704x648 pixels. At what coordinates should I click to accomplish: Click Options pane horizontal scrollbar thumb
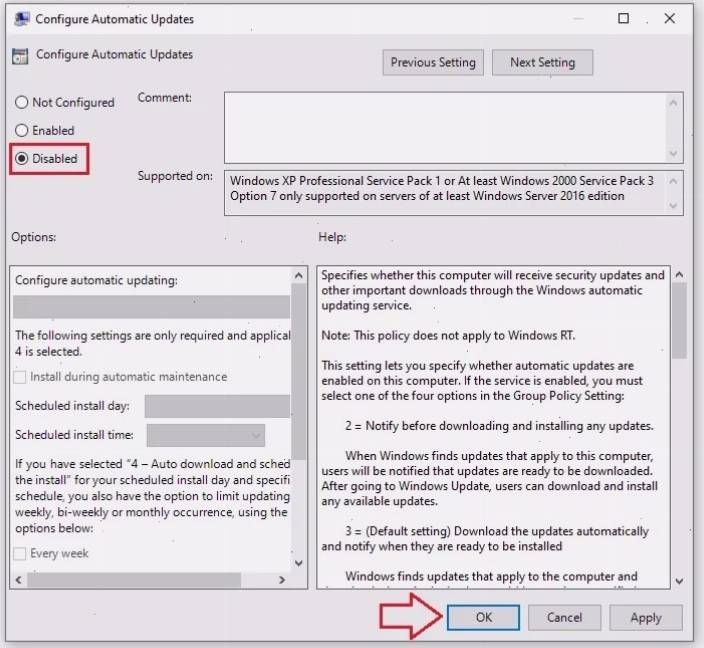(x=134, y=580)
